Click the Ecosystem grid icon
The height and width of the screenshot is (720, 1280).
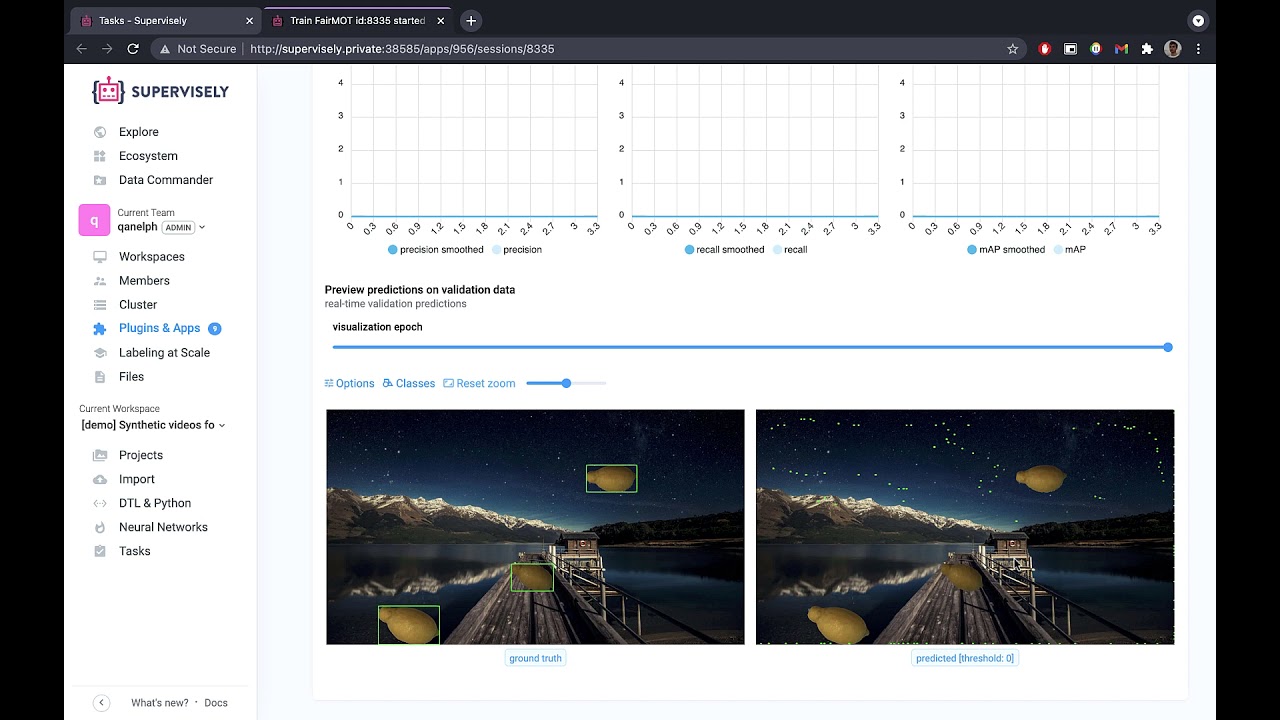coord(100,156)
